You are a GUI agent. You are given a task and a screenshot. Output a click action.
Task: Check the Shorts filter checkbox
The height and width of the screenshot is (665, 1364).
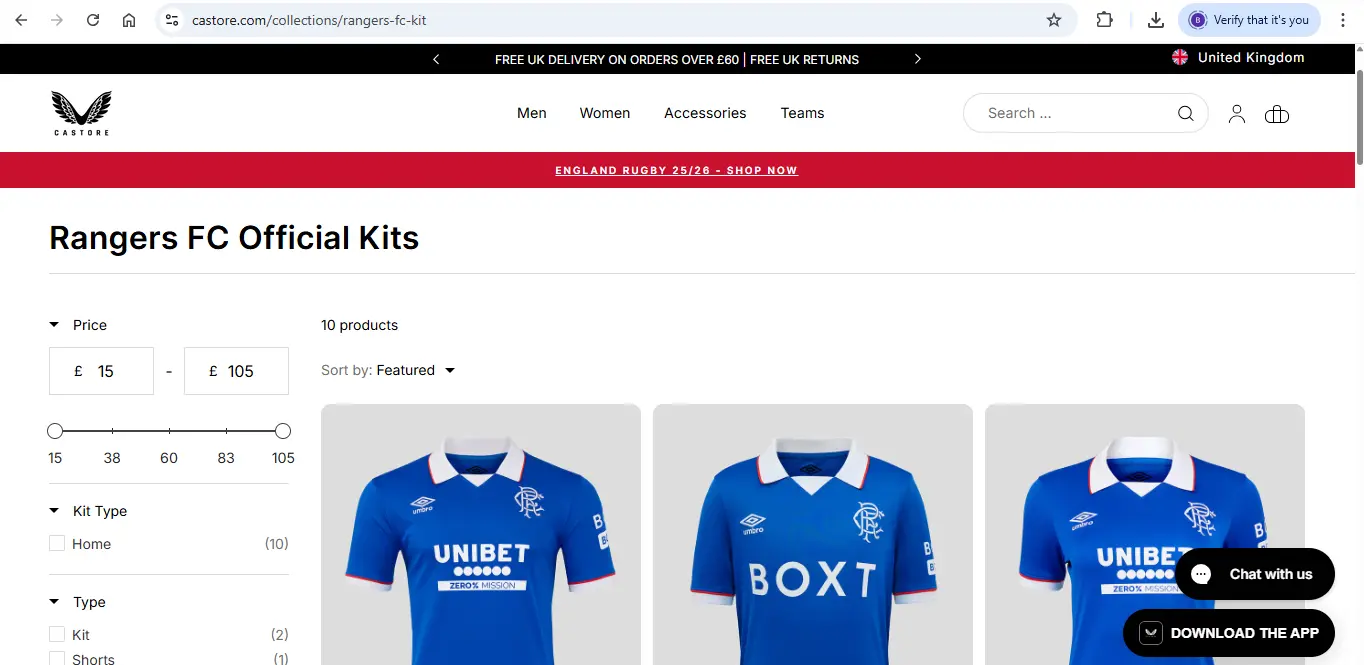point(57,659)
